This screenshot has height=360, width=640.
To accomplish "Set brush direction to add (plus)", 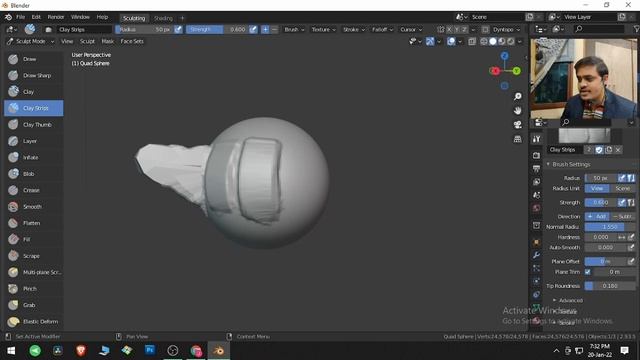I will (x=265, y=29).
